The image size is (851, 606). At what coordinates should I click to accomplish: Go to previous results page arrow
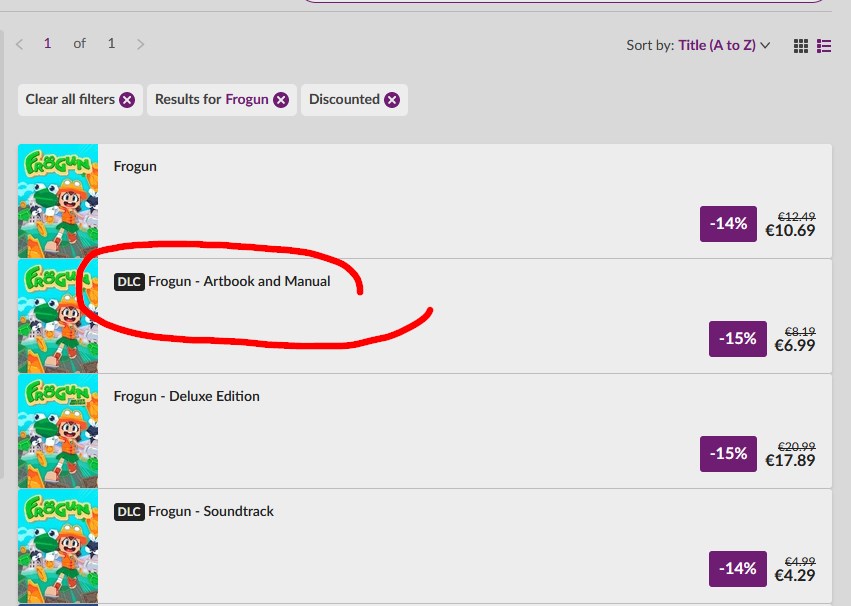coord(20,44)
